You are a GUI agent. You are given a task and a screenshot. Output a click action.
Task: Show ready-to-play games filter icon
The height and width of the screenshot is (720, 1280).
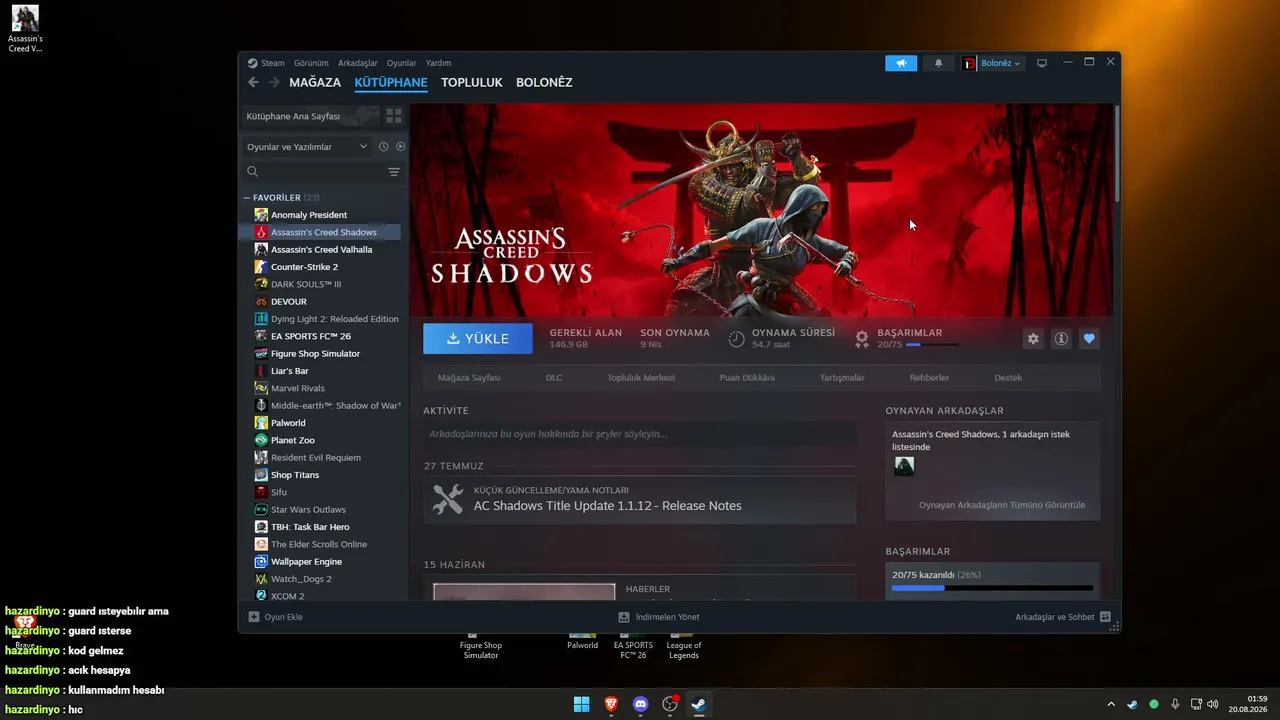click(x=400, y=147)
